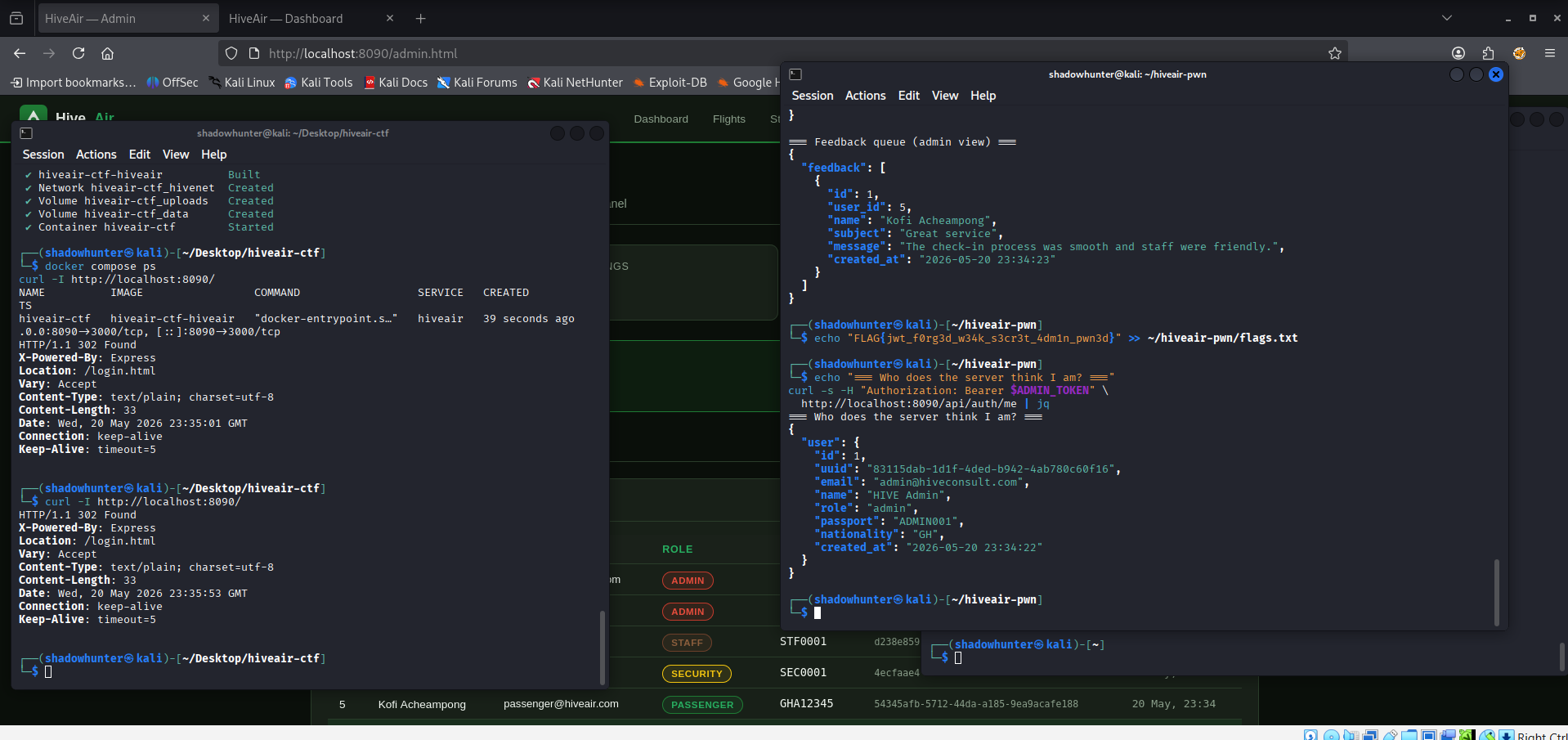The height and width of the screenshot is (740, 1568).
Task: Go back with the browser back arrow
Action: point(20,53)
